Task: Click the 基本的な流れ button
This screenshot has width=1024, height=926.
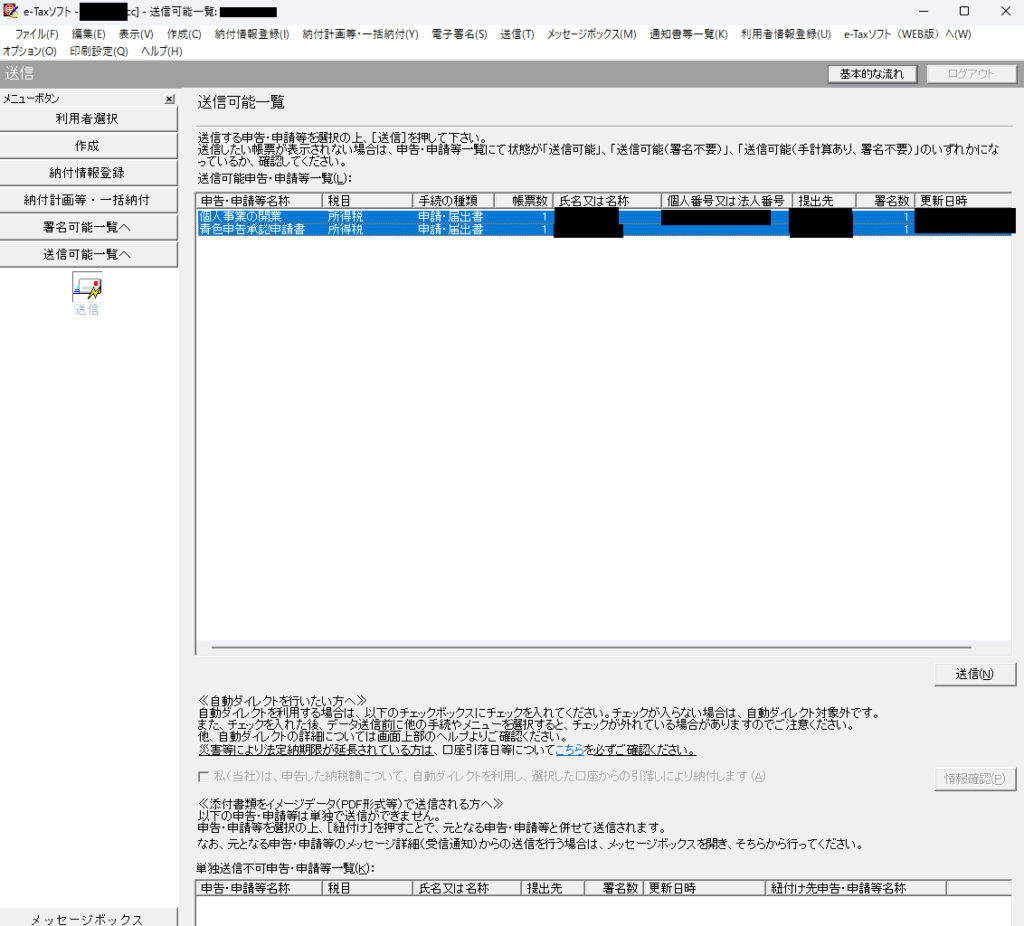Action: pyautogui.click(x=872, y=74)
